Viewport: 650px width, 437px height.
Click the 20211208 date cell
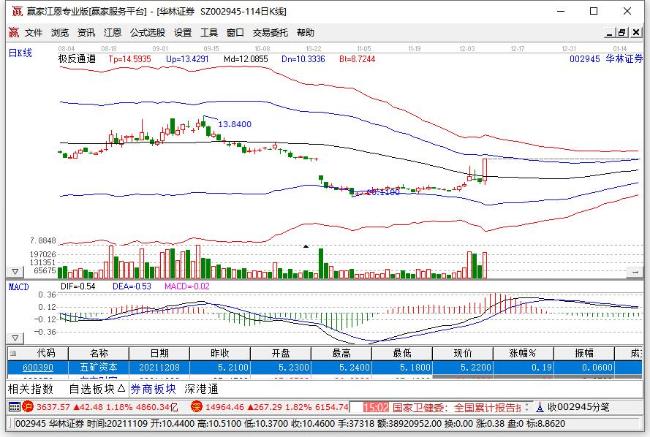[159, 367]
